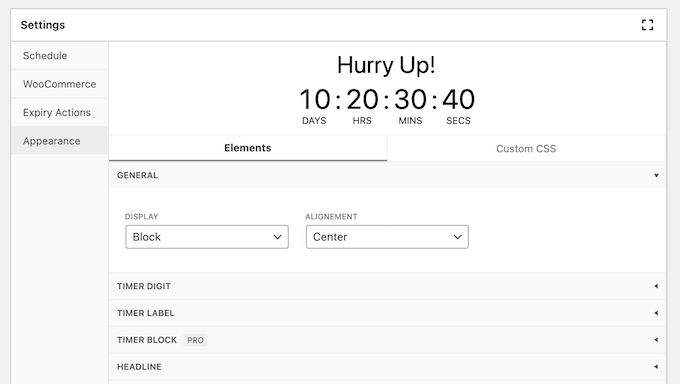Viewport: 680px width, 384px height.
Task: Click the 30 minutes digit in preview
Action: pyautogui.click(x=410, y=99)
